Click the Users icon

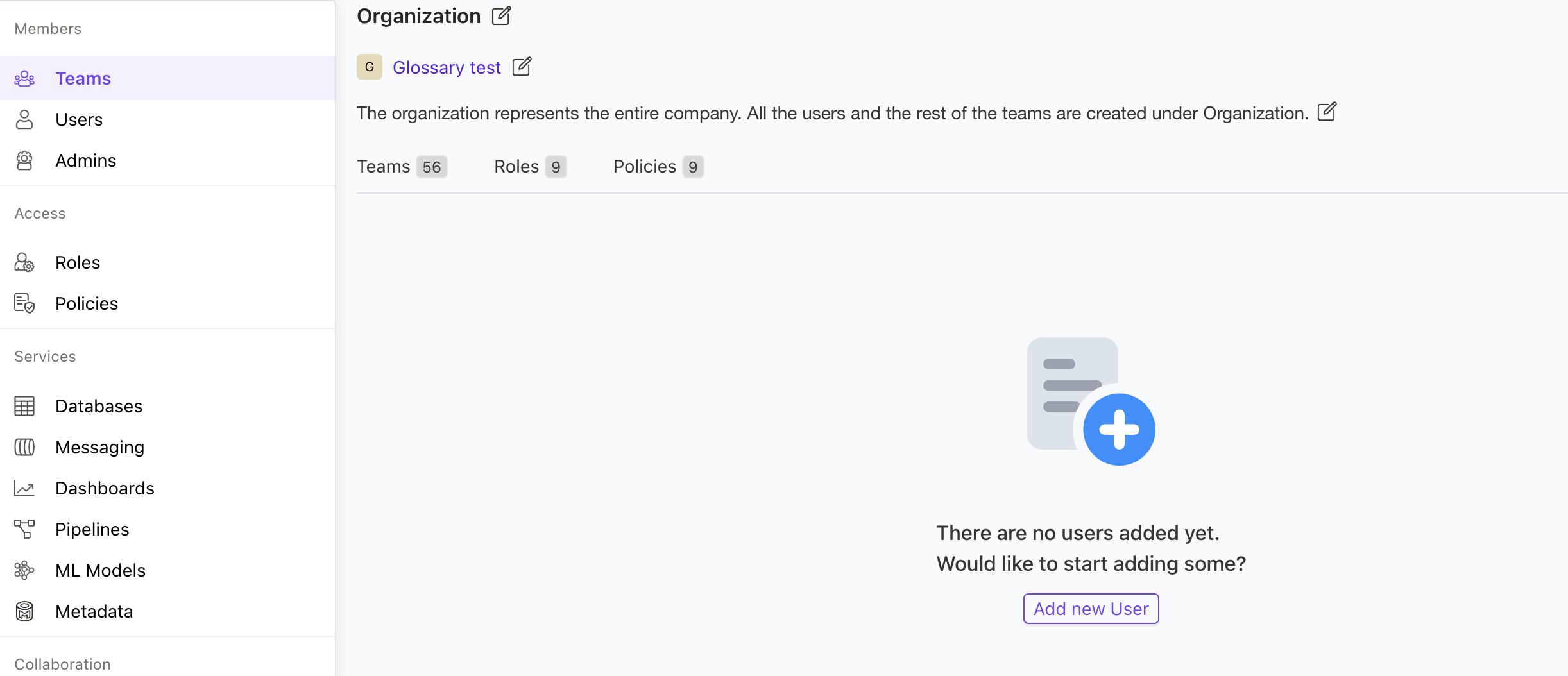point(24,119)
